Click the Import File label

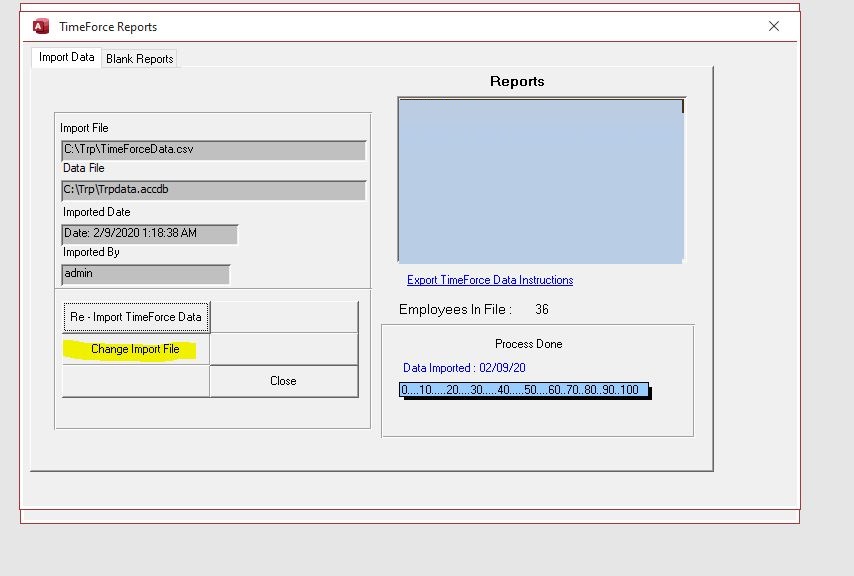[x=84, y=128]
